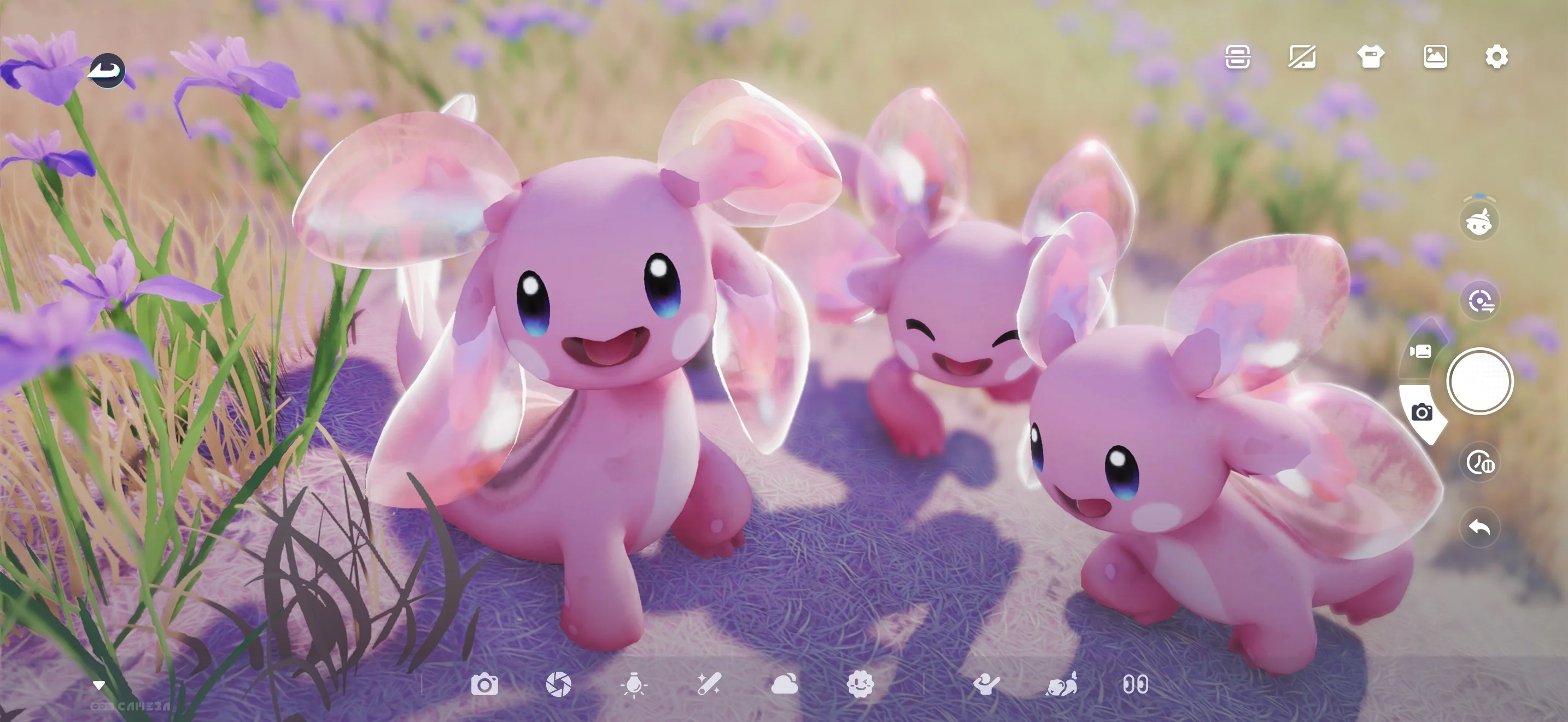The image size is (1568, 722).
Task: Collapse the bottom toolbar with the triangle
Action: click(98, 685)
